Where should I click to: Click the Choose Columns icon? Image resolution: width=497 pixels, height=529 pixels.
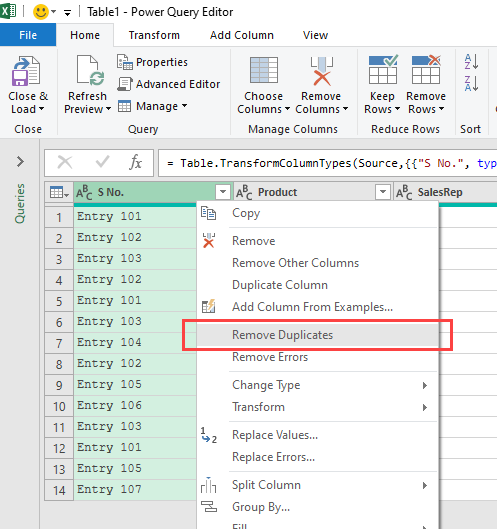click(x=264, y=70)
